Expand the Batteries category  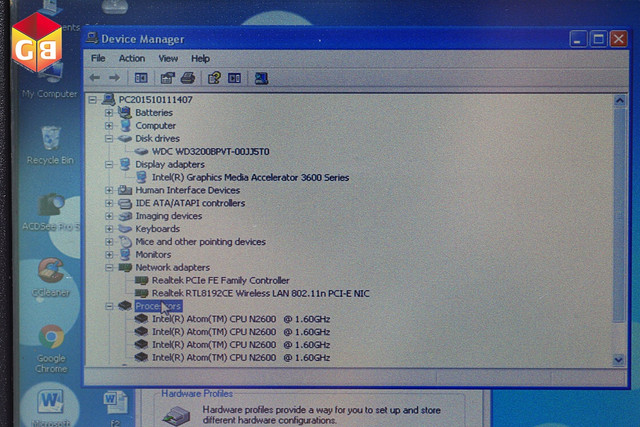click(x=109, y=113)
